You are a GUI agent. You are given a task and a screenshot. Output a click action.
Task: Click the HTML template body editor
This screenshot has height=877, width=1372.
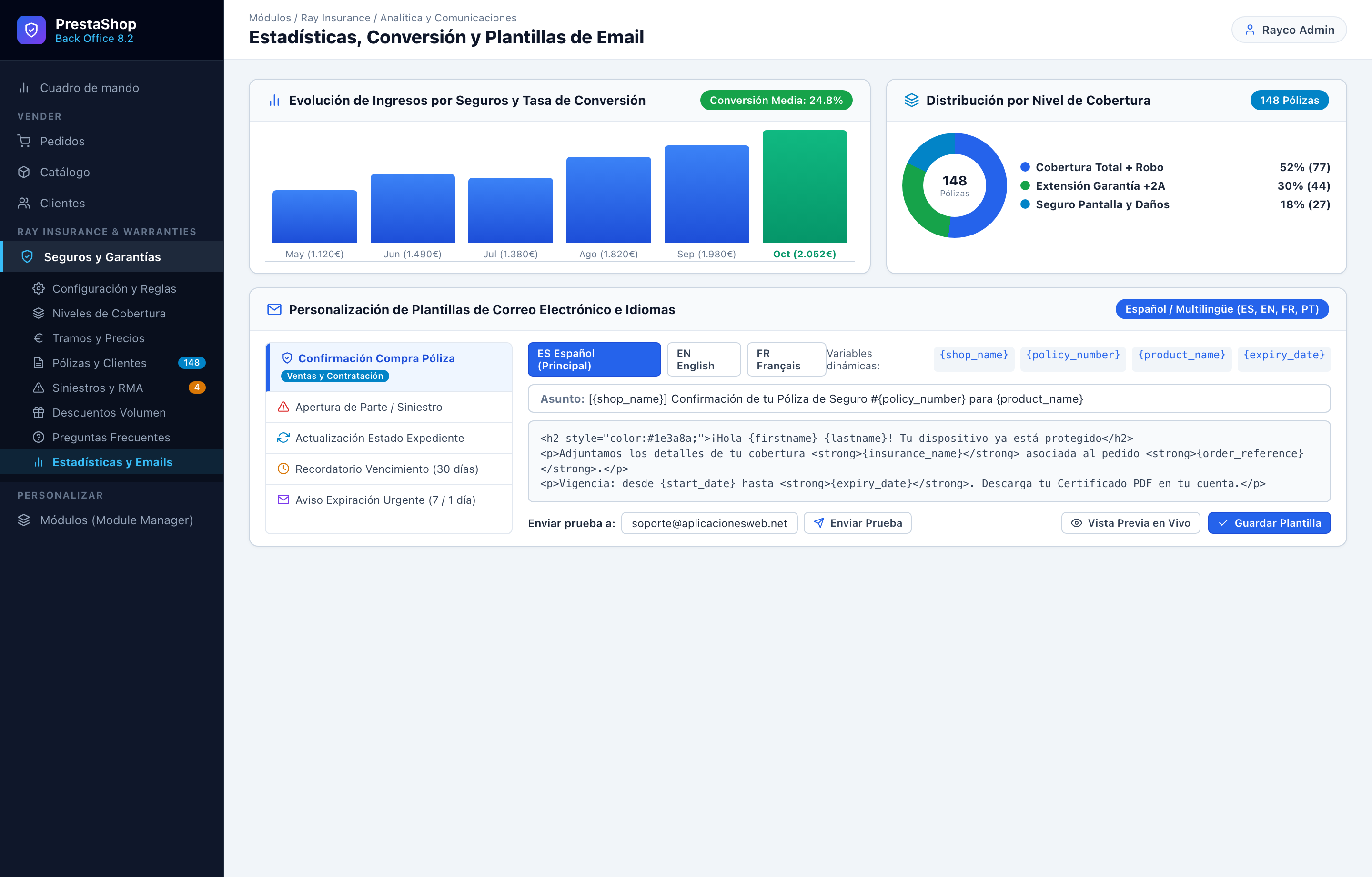[x=929, y=461]
